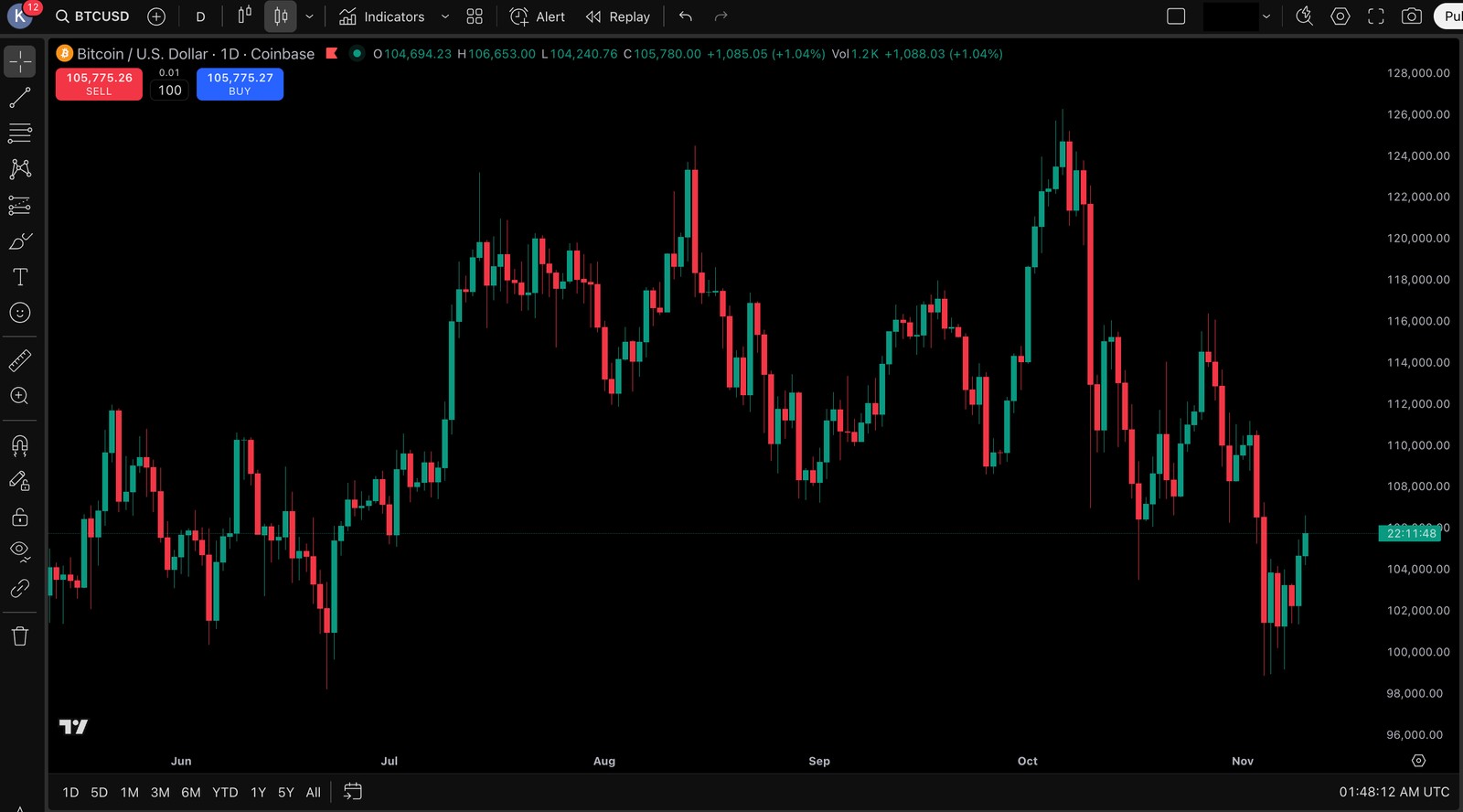Expand the Indicators favorites dropdown arrow
The height and width of the screenshot is (812, 1463).
445,16
